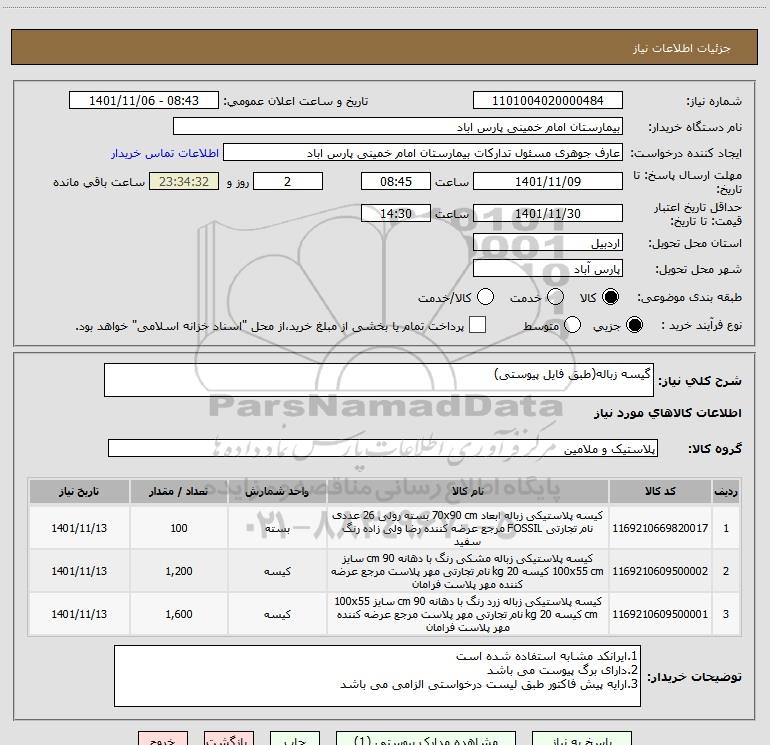Image resolution: width=770 pixels, height=745 pixels.
Task: Click need number field 1101004020000484
Action: [x=548, y=100]
